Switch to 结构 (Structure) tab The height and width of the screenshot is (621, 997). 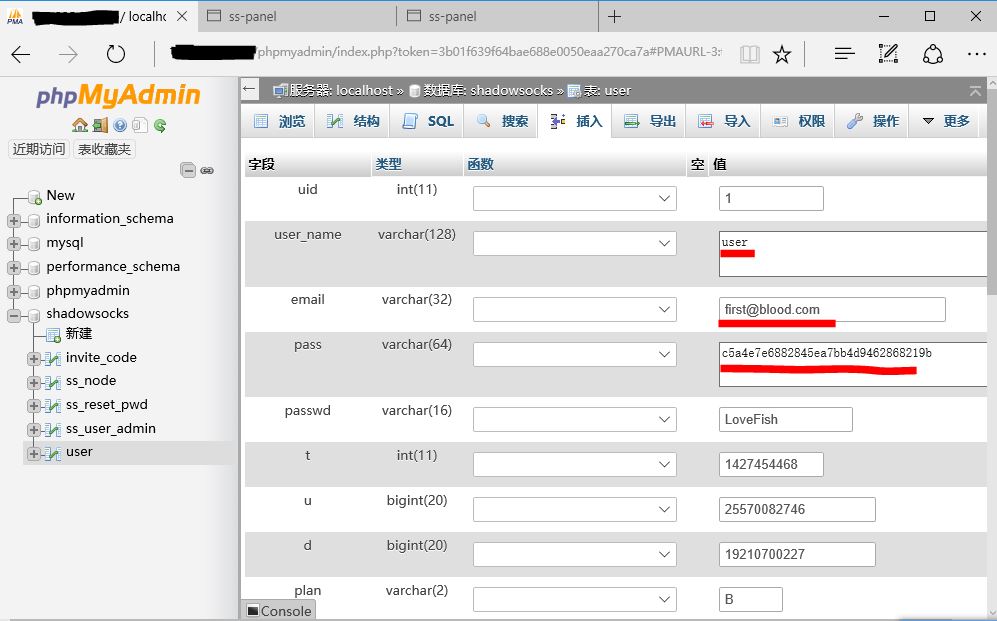pos(353,121)
